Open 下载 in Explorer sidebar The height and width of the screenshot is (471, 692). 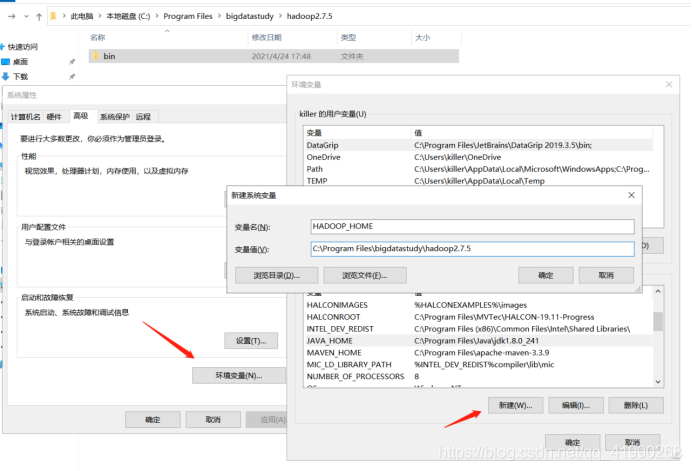[20, 77]
